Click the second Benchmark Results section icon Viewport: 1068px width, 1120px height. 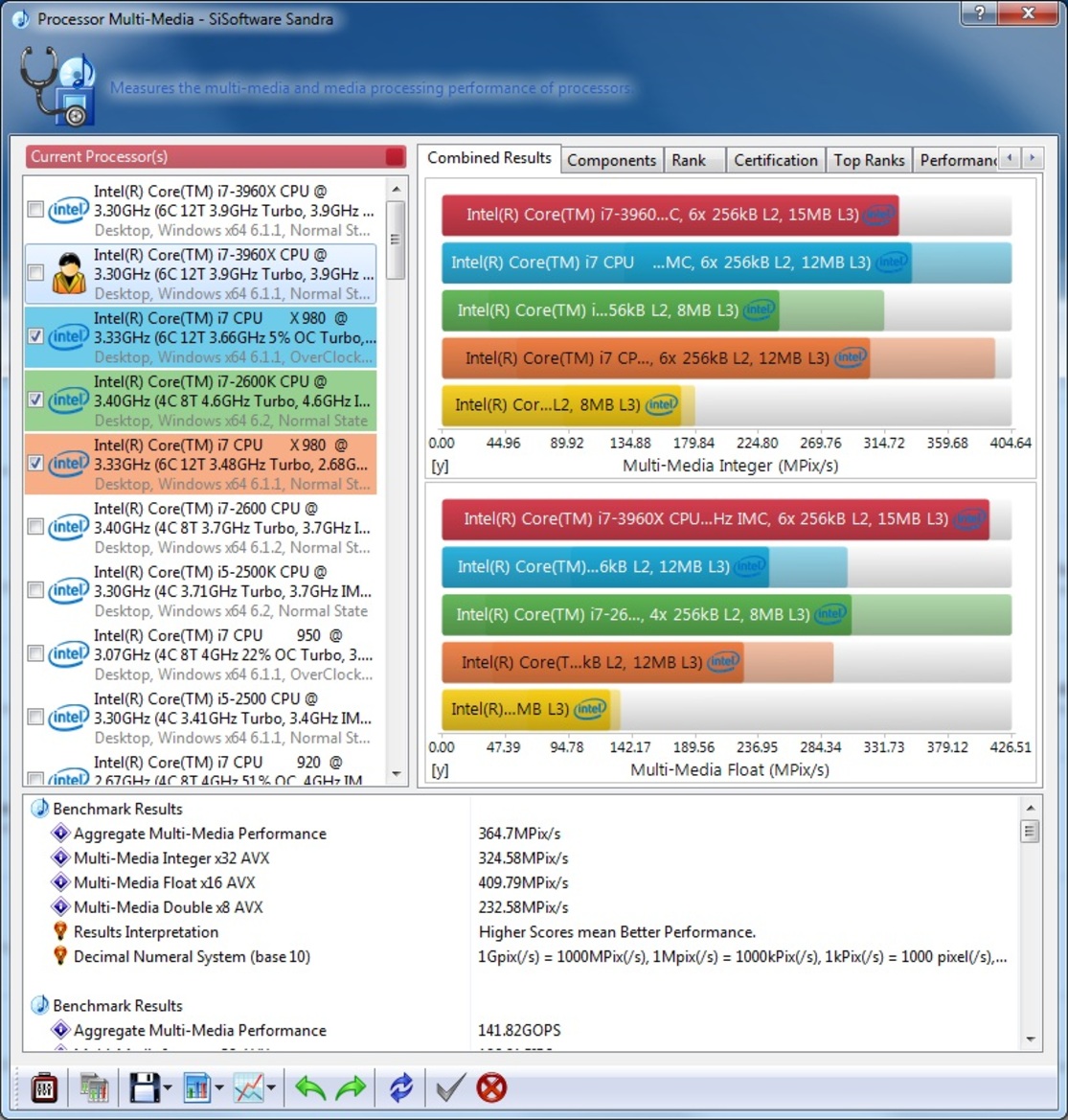[x=40, y=1005]
